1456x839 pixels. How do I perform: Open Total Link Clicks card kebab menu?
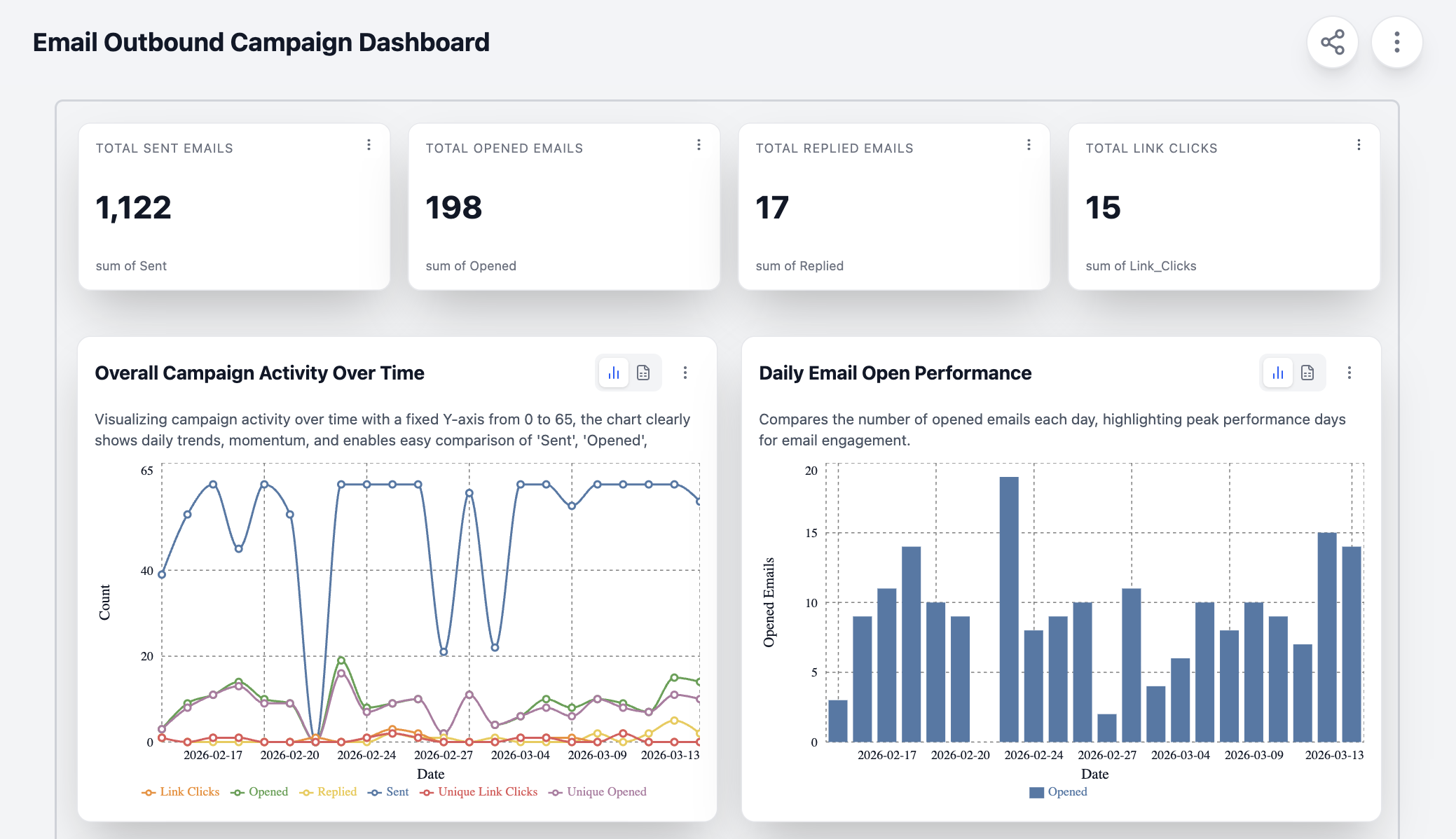pos(1359,145)
